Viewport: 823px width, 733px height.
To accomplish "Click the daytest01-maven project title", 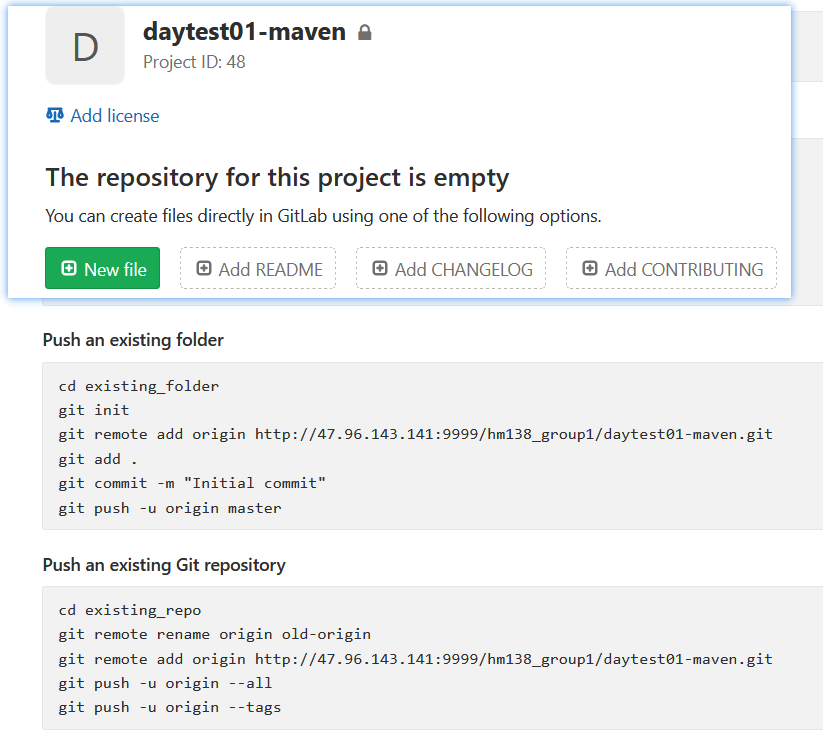I will coord(244,32).
